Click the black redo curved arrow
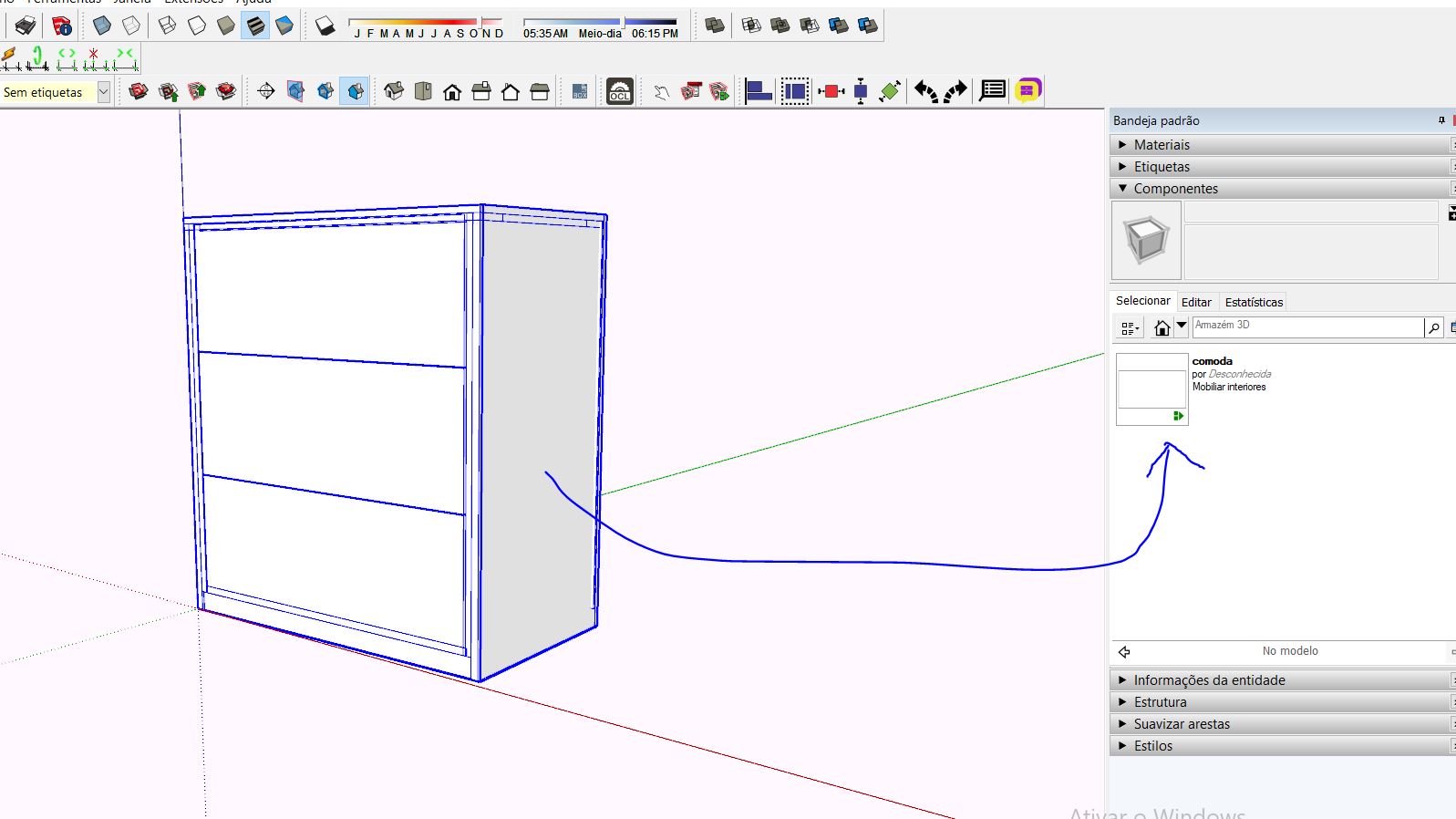 click(955, 91)
